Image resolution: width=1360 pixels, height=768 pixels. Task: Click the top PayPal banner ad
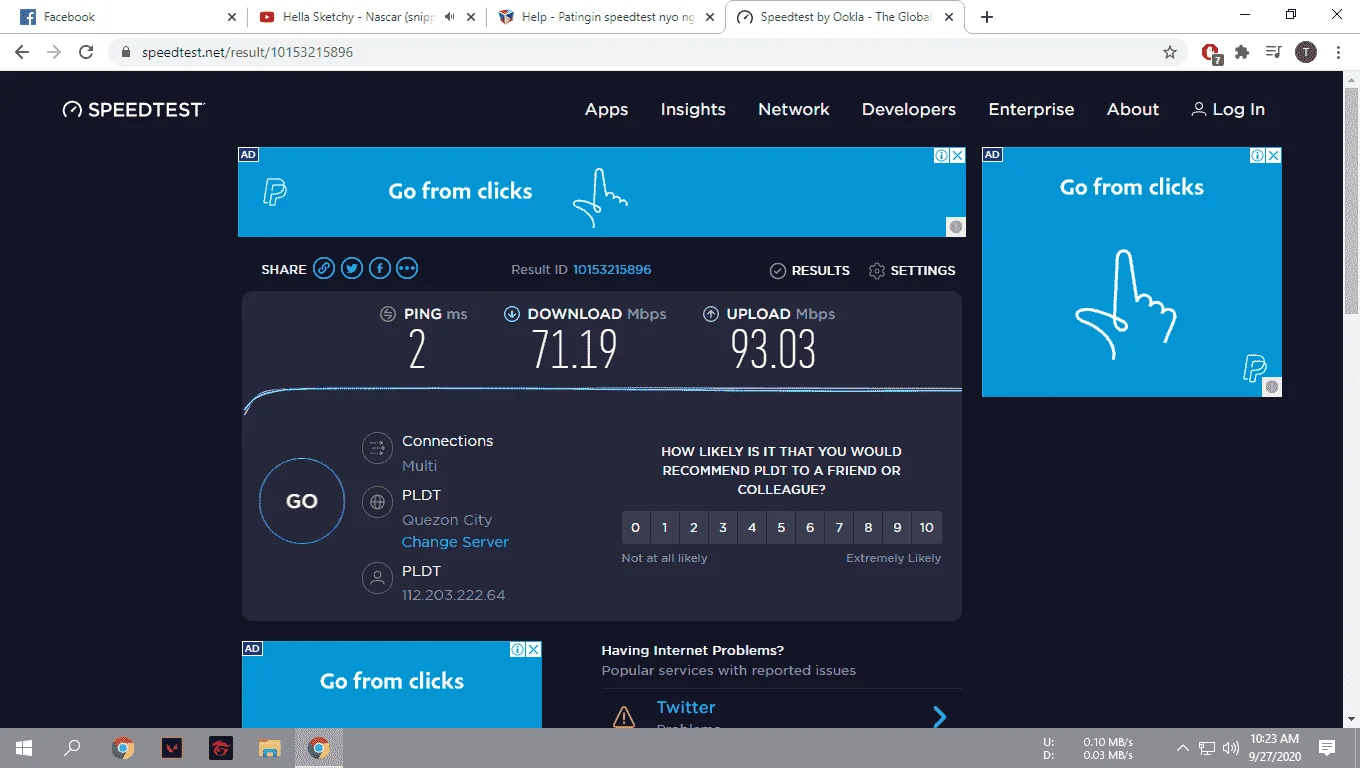(x=602, y=192)
